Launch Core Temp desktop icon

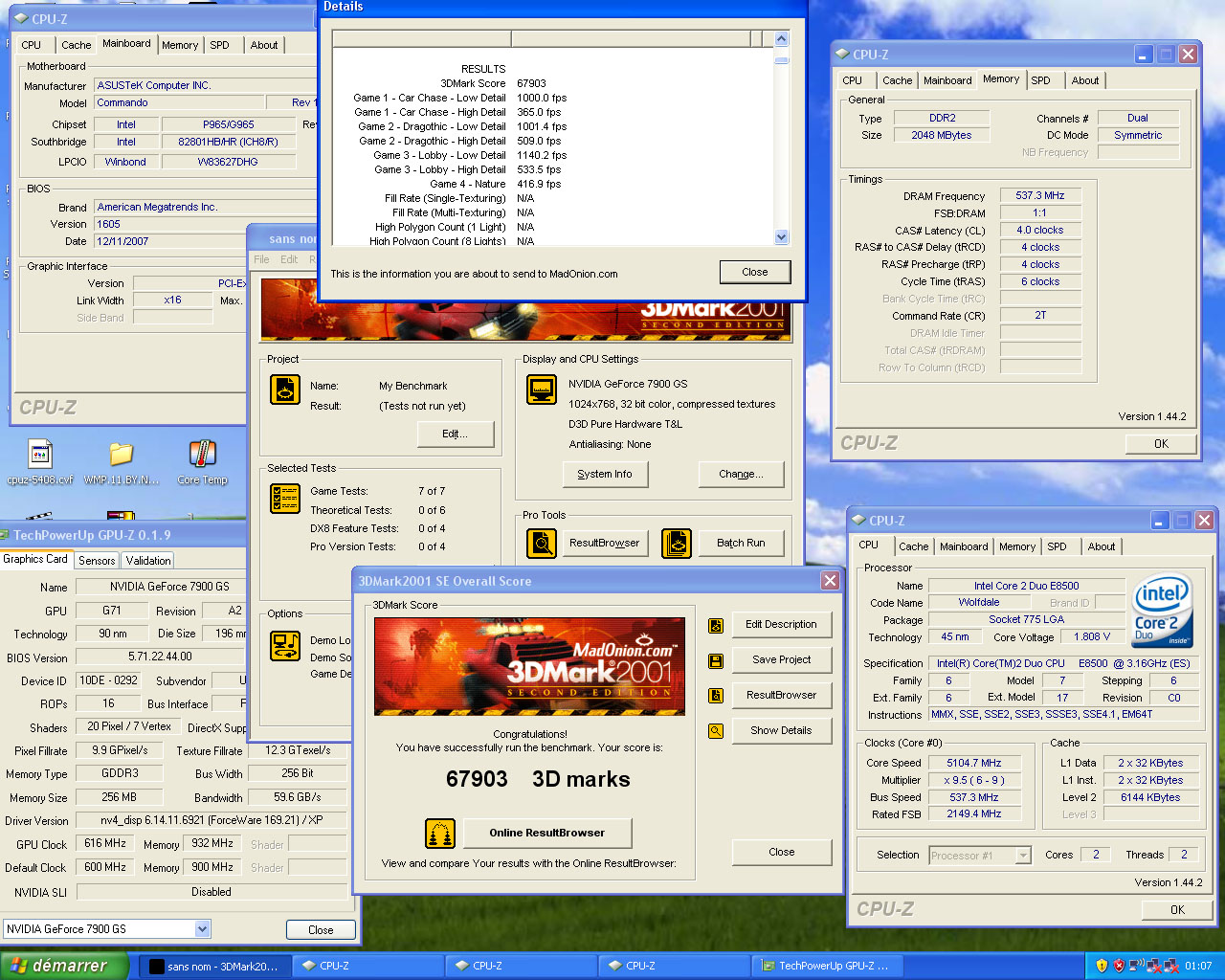tap(202, 454)
